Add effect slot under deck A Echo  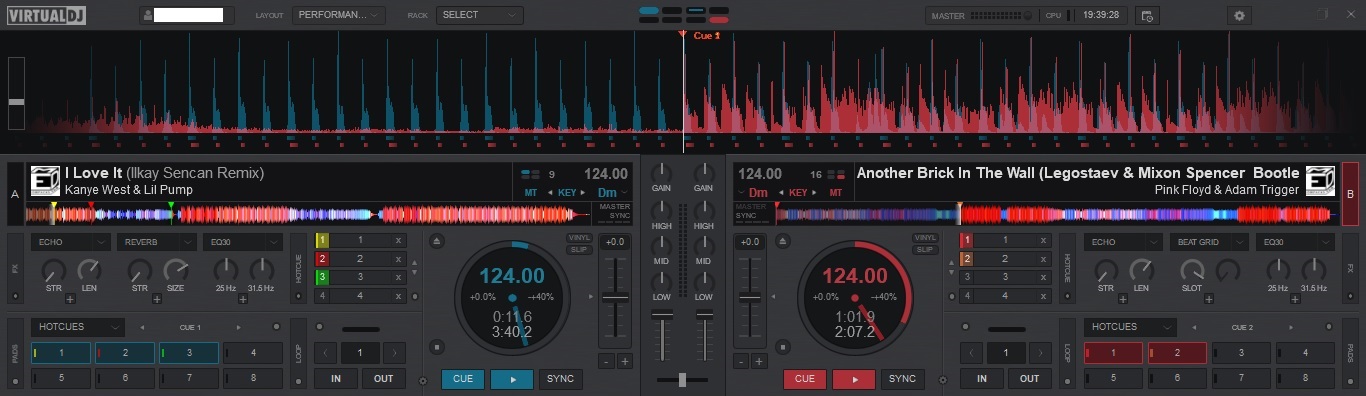[x=70, y=298]
